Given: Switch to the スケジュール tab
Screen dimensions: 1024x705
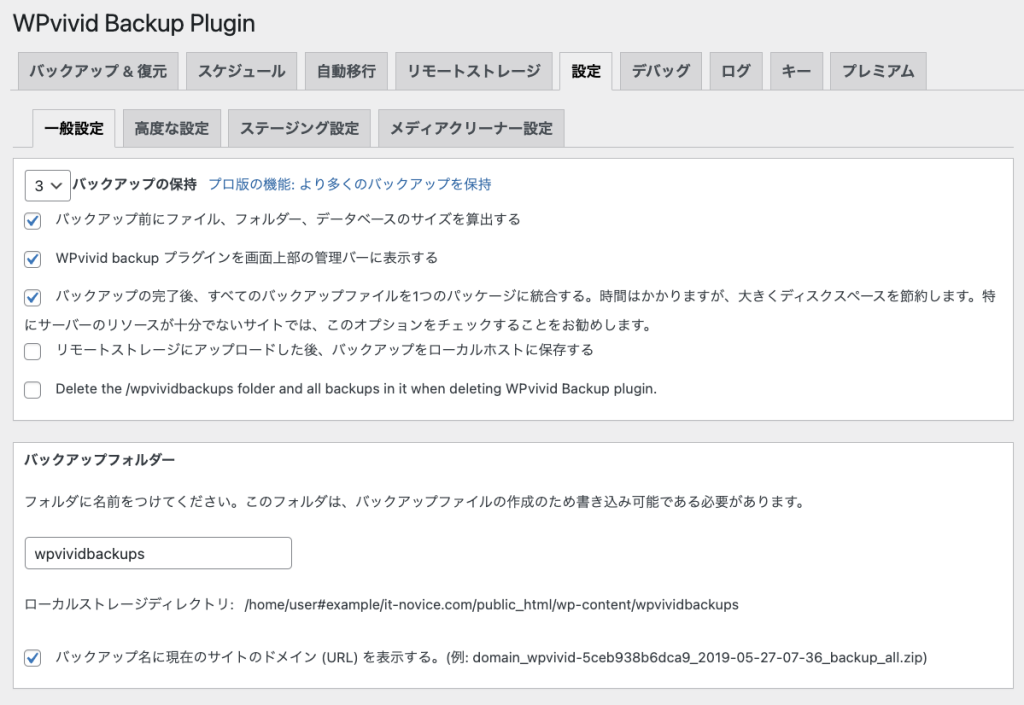Looking at the screenshot, I should 241,71.
